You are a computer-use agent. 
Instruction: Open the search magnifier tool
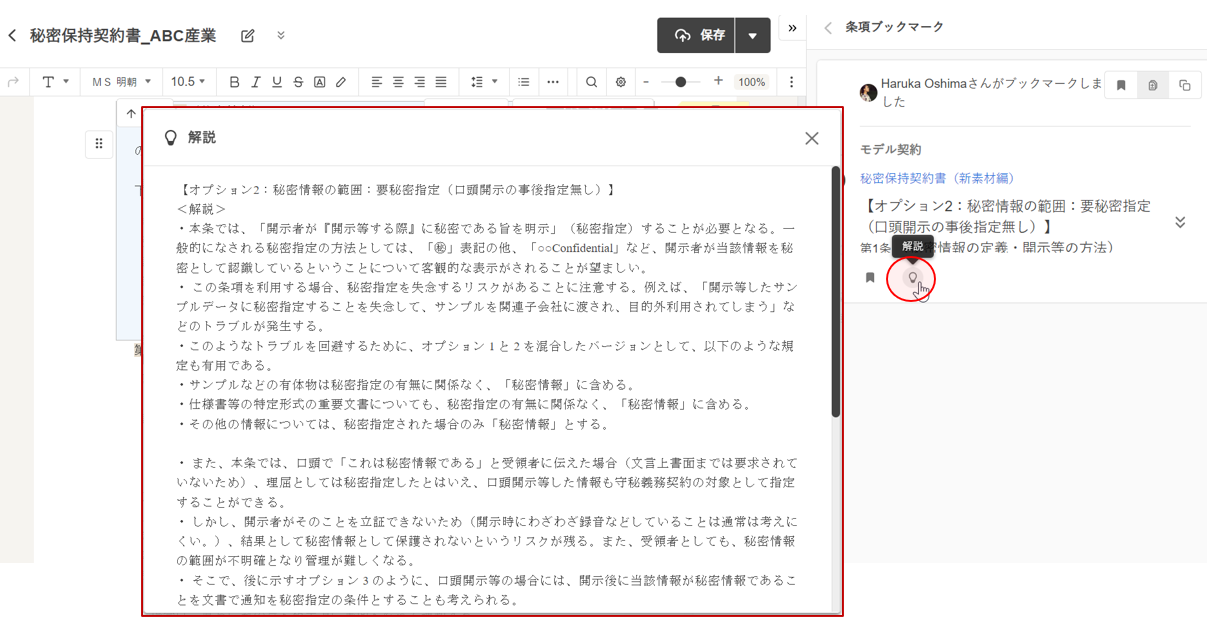click(592, 82)
